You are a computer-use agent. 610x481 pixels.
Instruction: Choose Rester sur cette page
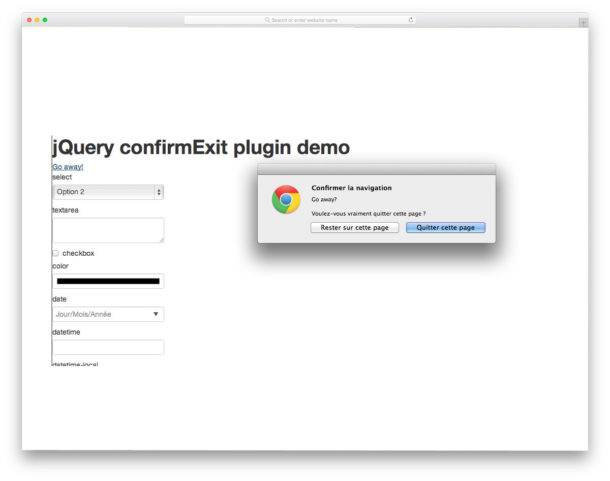354,228
